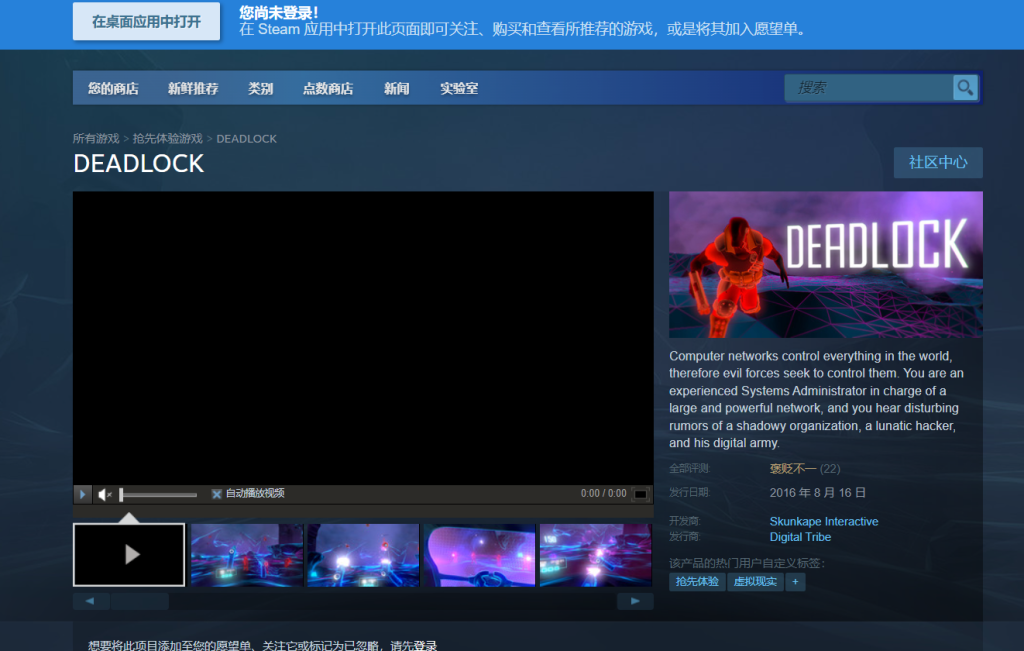Click the 褒贬不一 review summary
The height and width of the screenshot is (651, 1024).
tap(793, 469)
